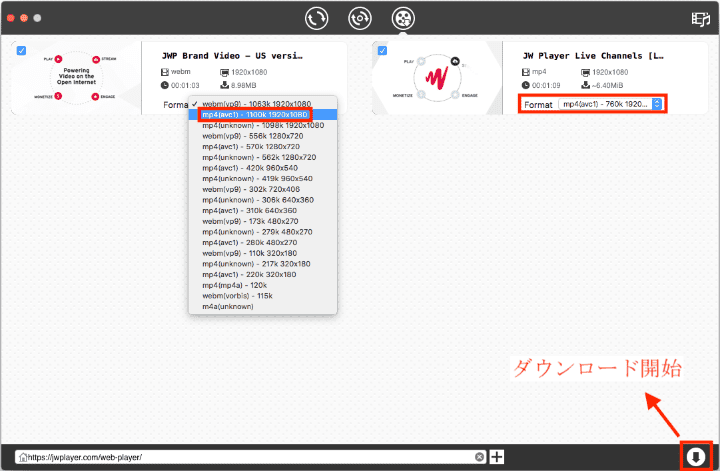The width and height of the screenshot is (720, 471).
Task: Choose mp4(avc1) - 280k 480x270 option
Action: 263,242
